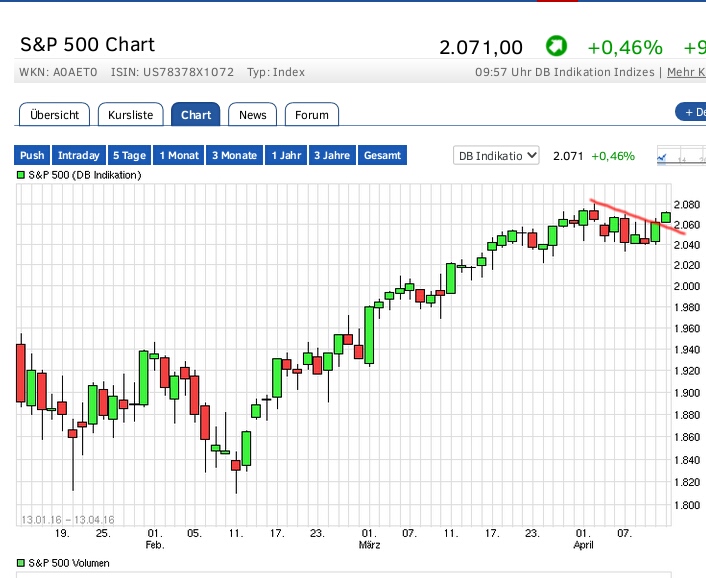Open the DB Indikation dropdown
Viewport: 706px width, 578px height.
[496, 155]
